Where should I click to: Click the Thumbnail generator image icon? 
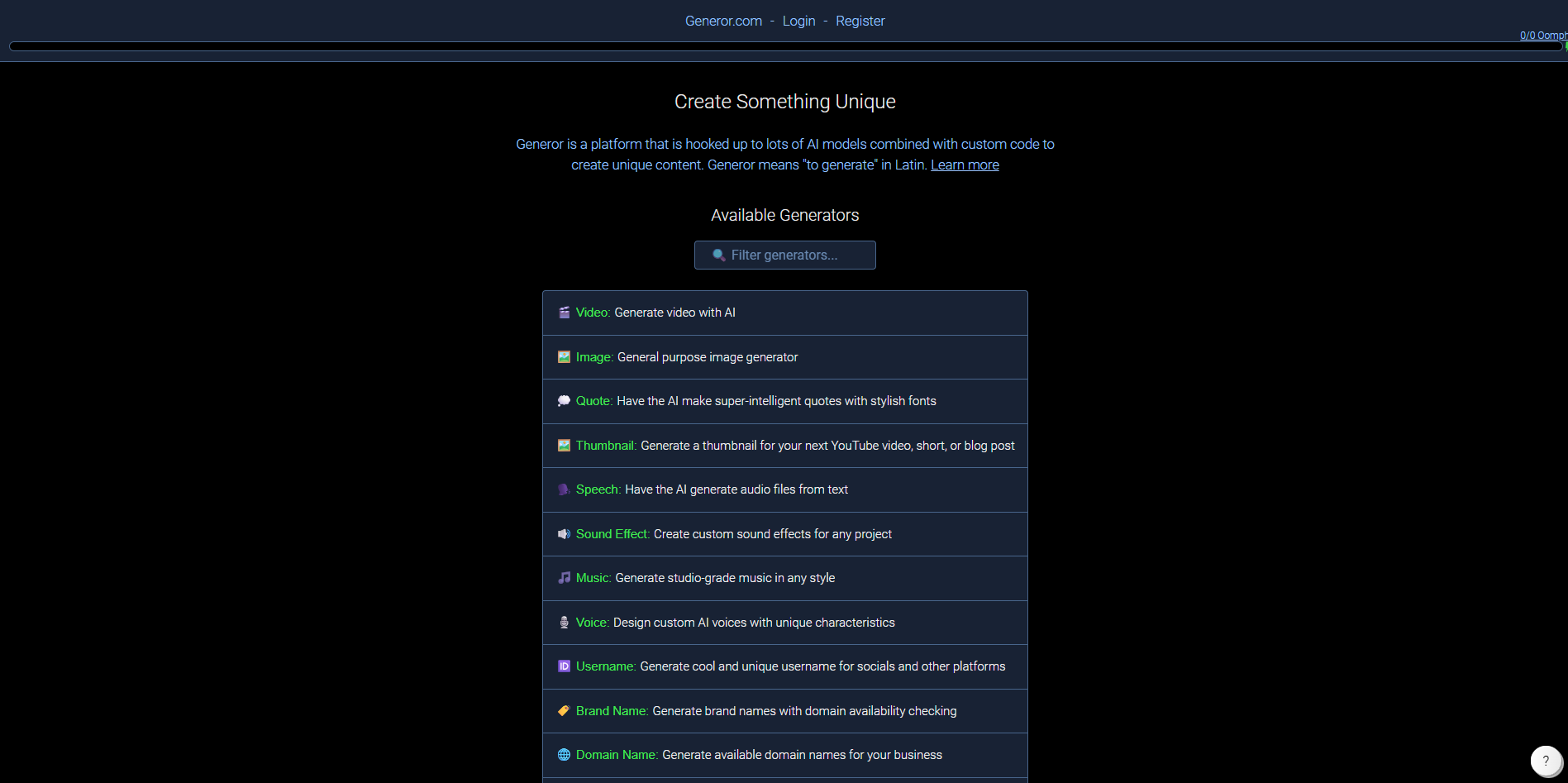[x=564, y=445]
